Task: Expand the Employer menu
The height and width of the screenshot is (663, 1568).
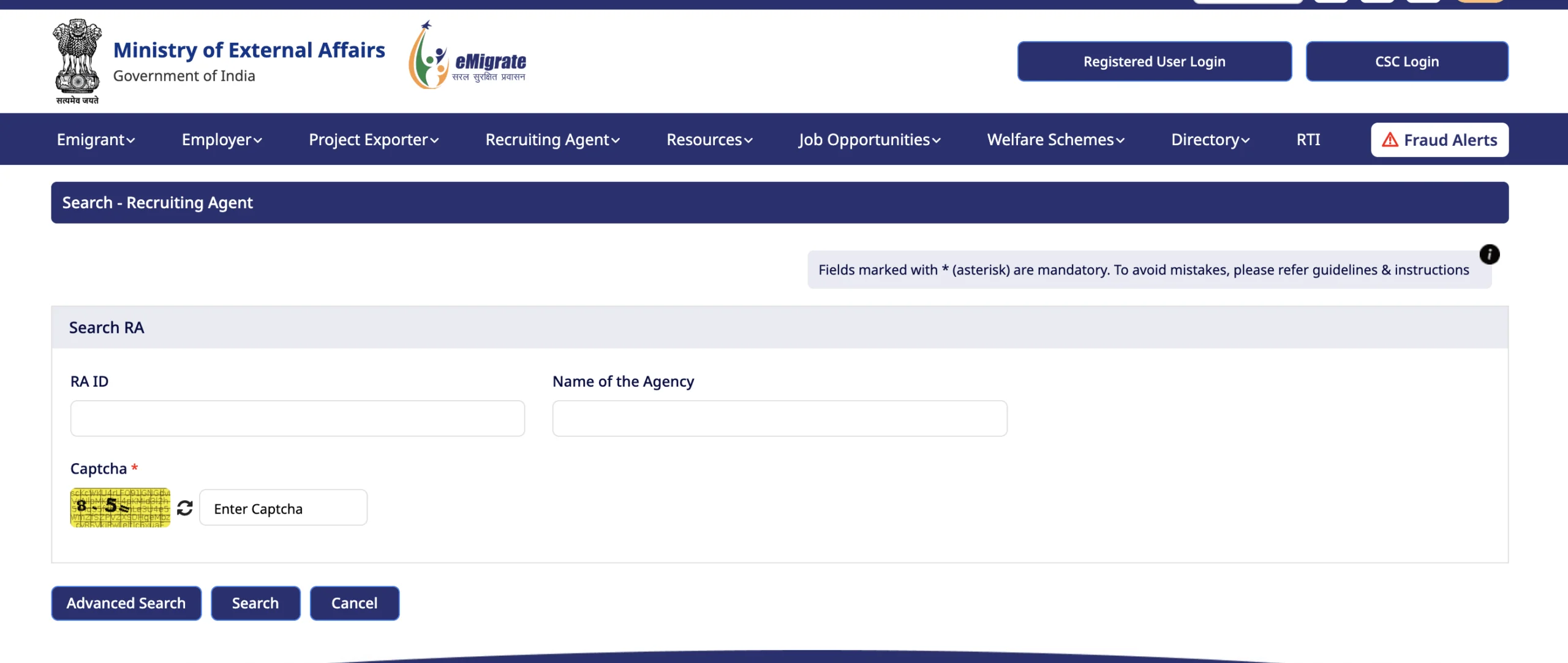Action: [222, 140]
